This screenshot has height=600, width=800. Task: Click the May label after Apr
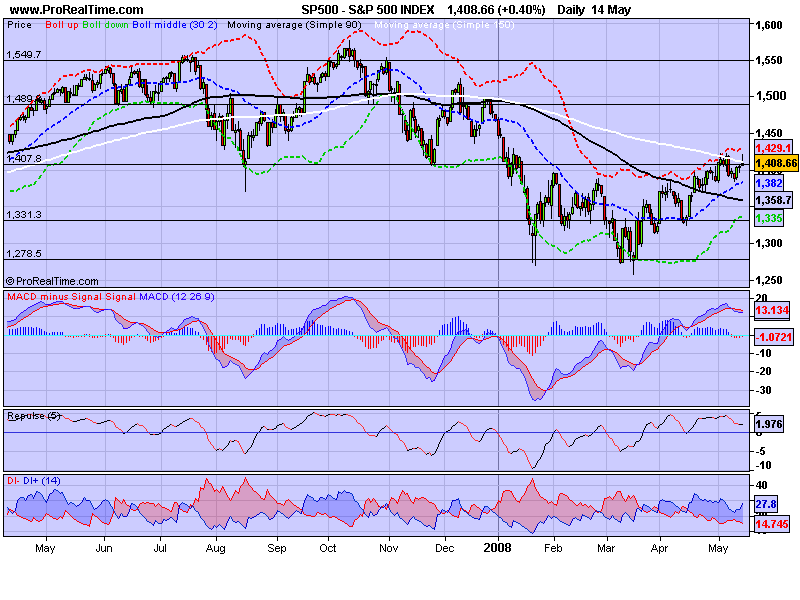point(718,548)
